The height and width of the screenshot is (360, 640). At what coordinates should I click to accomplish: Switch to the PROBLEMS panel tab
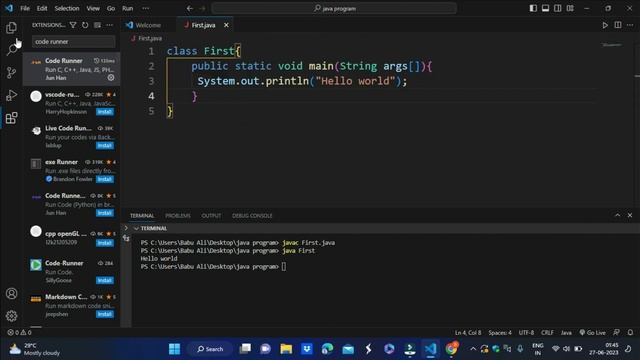click(x=178, y=216)
